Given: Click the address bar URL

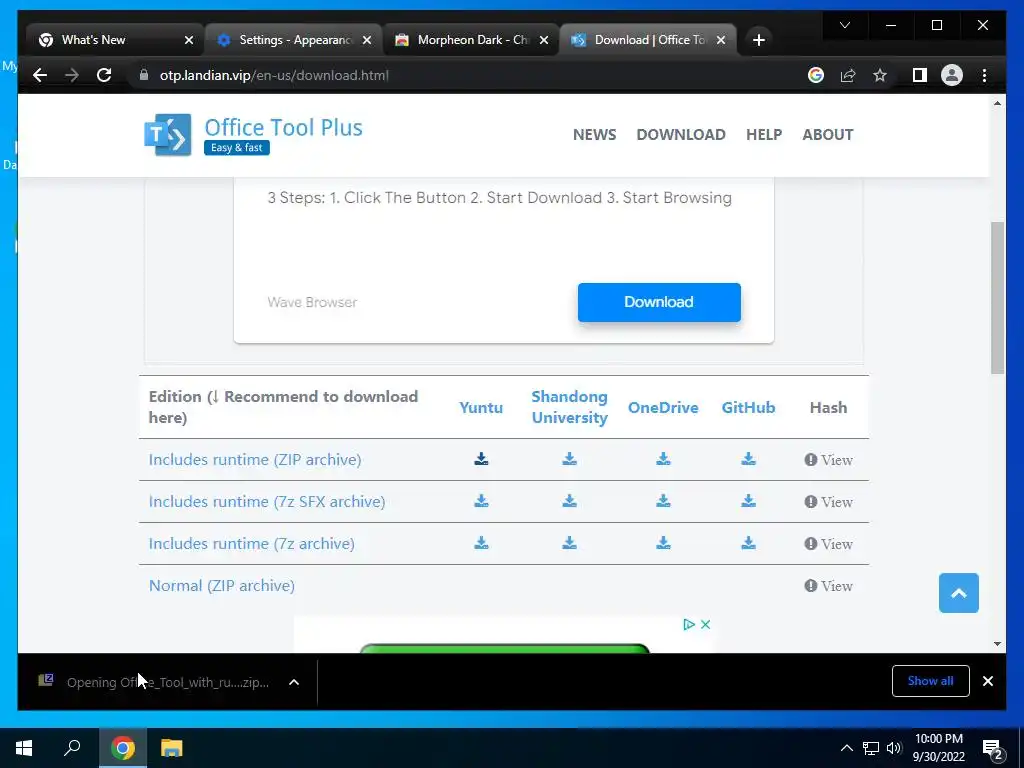Looking at the screenshot, I should pos(274,75).
